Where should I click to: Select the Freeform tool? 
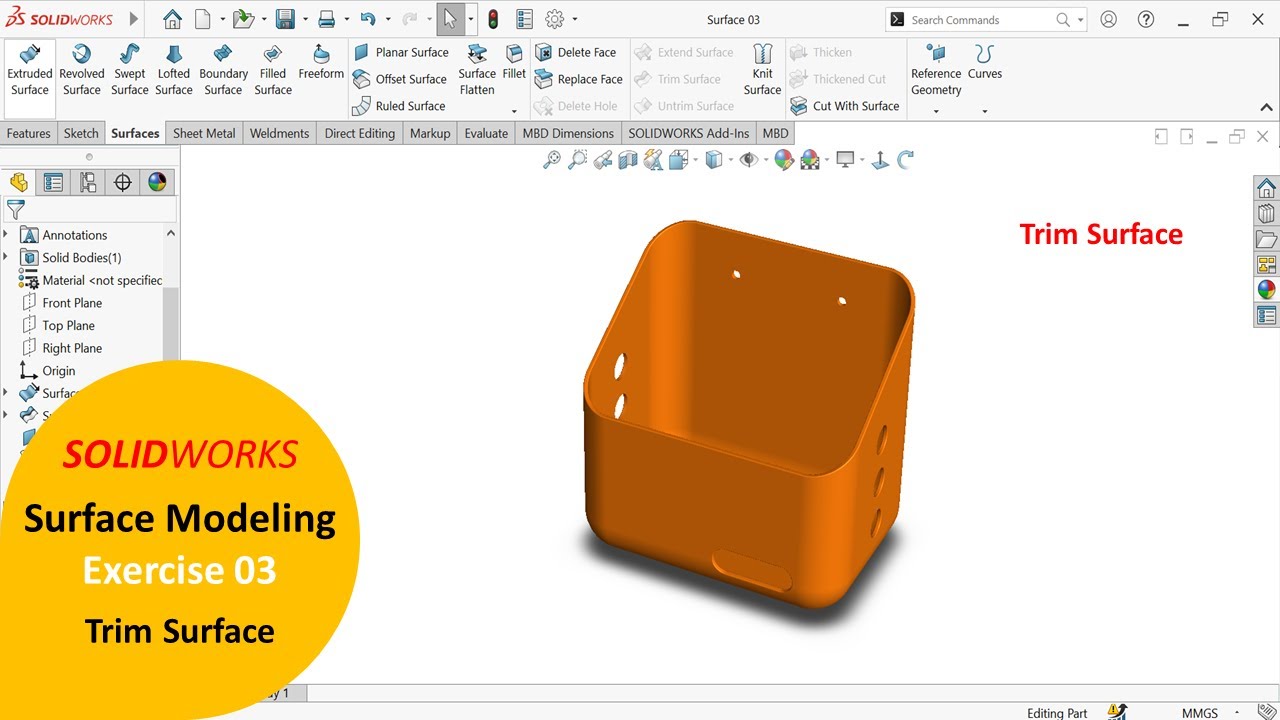tap(321, 62)
